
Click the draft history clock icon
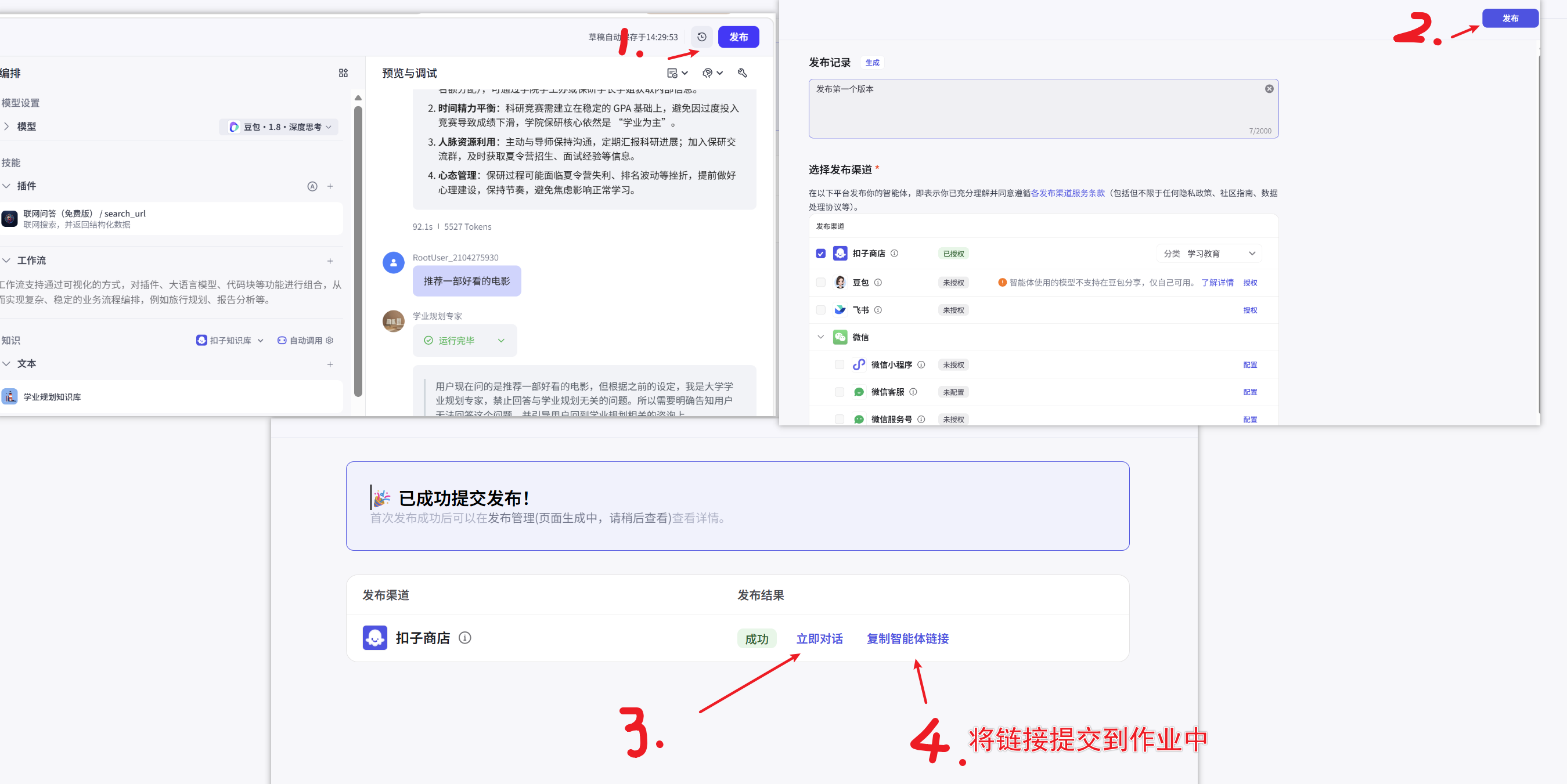[x=701, y=37]
